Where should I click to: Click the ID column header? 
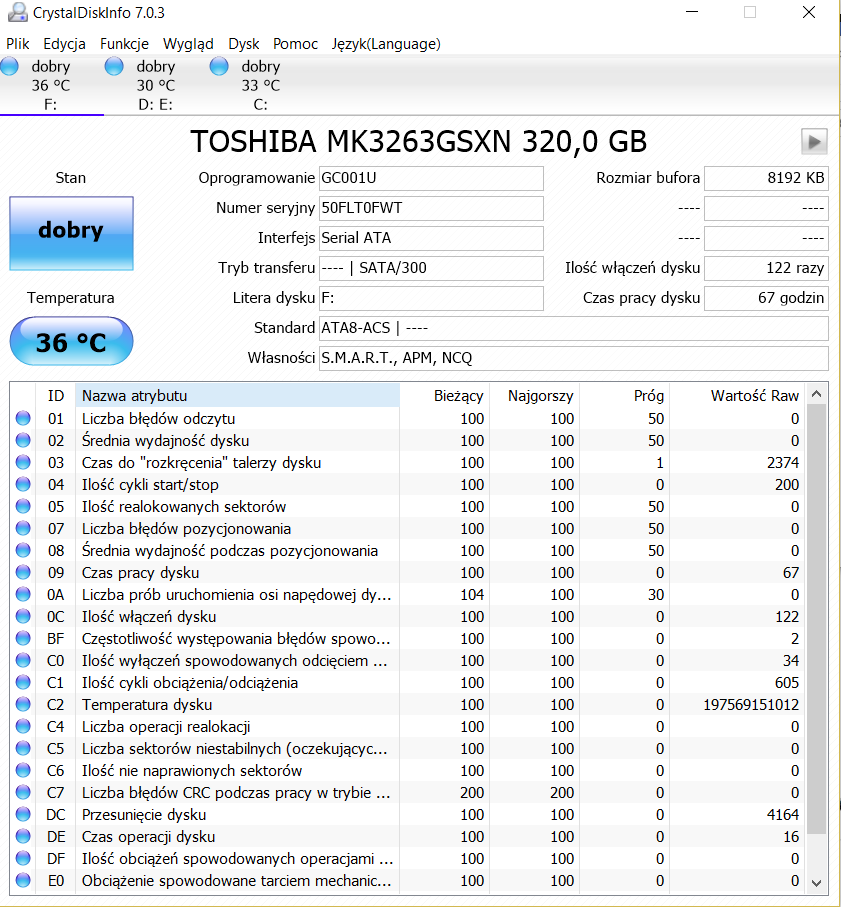pyautogui.click(x=56, y=396)
